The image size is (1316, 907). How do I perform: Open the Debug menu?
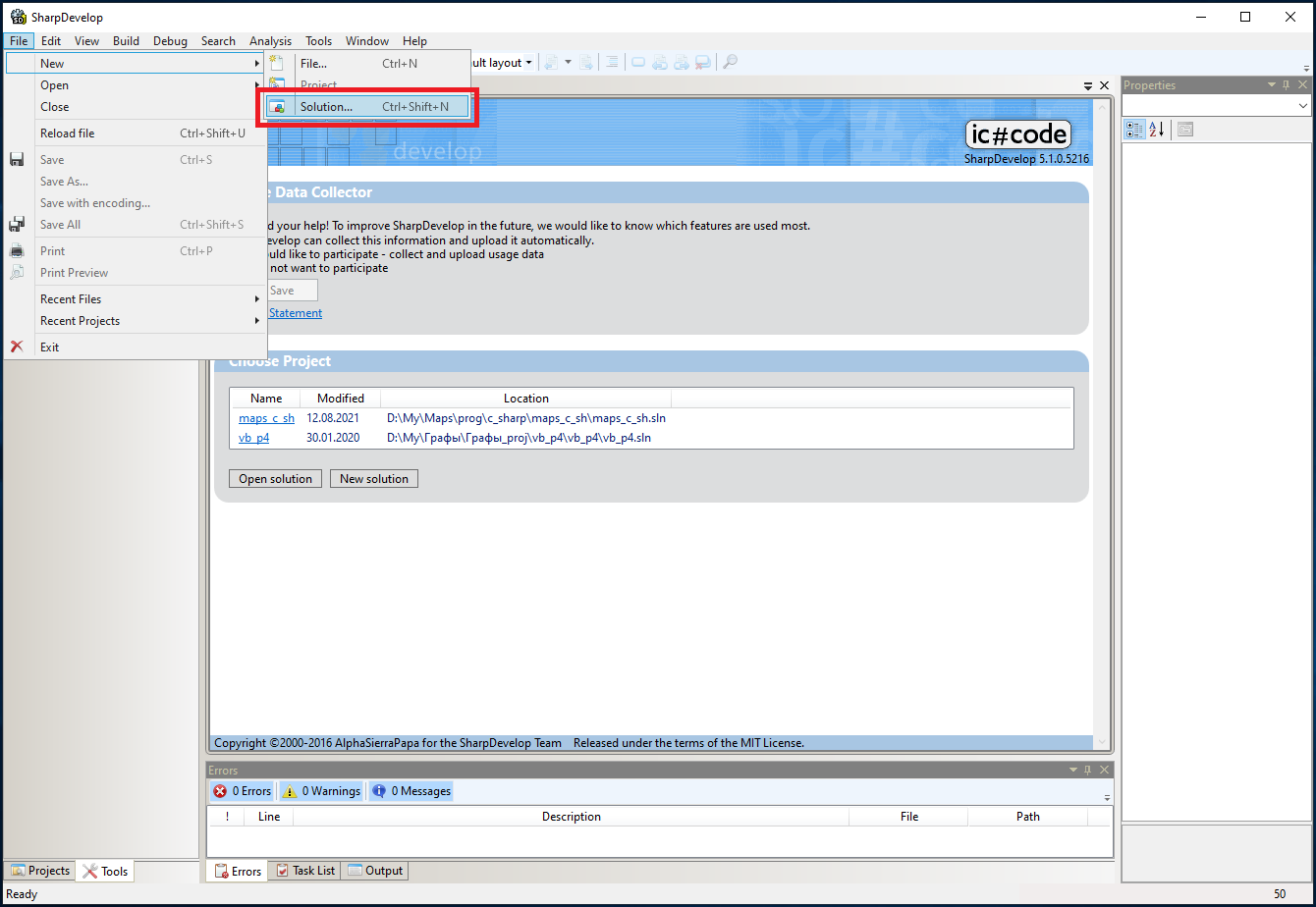[170, 41]
